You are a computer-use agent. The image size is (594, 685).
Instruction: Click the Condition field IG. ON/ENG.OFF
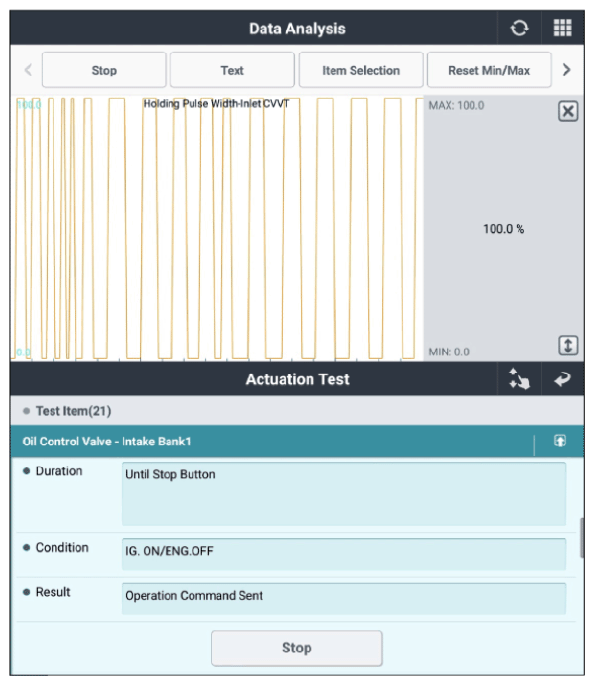[x=344, y=554]
